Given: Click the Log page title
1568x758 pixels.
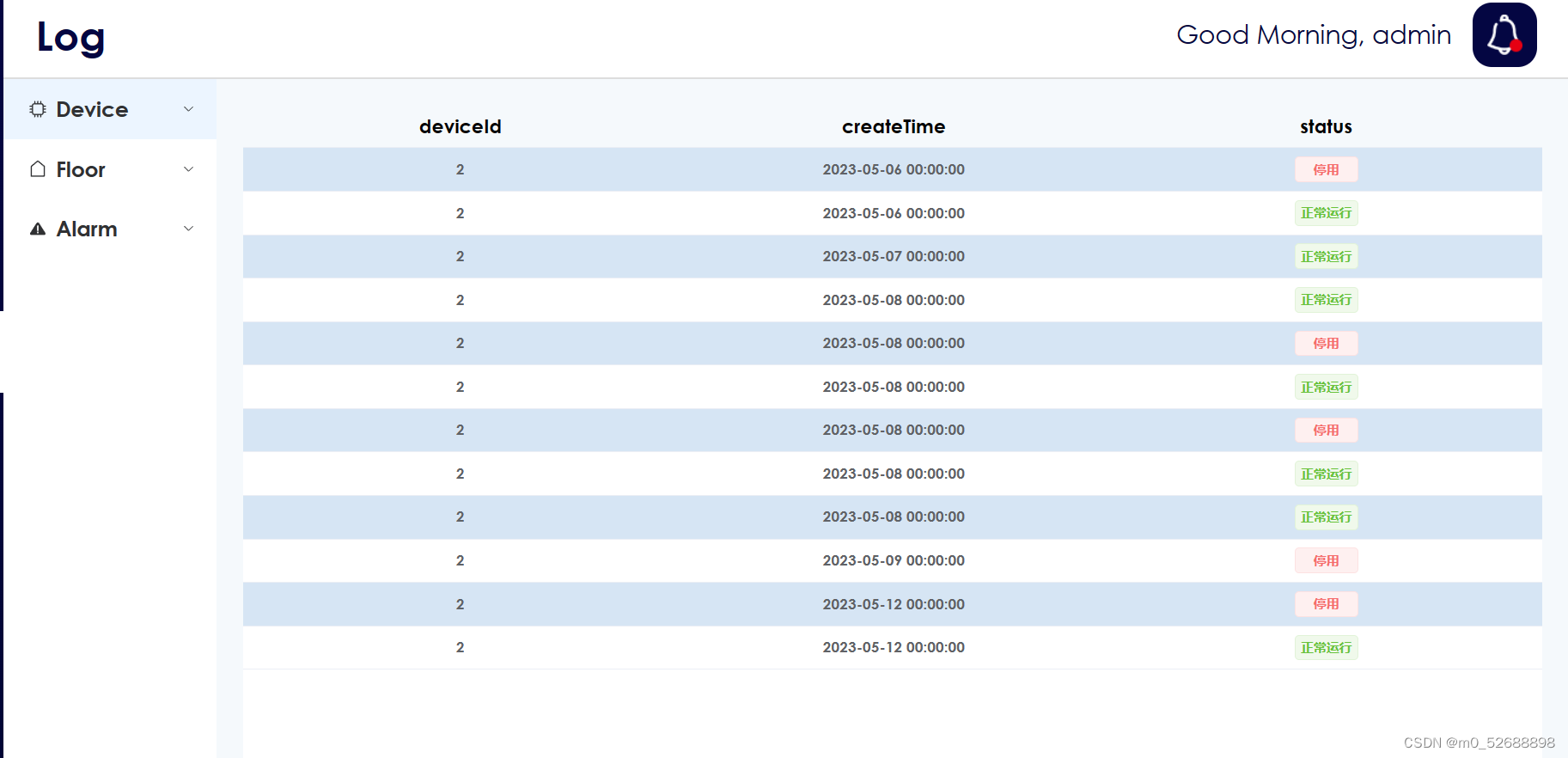Looking at the screenshot, I should [x=70, y=38].
